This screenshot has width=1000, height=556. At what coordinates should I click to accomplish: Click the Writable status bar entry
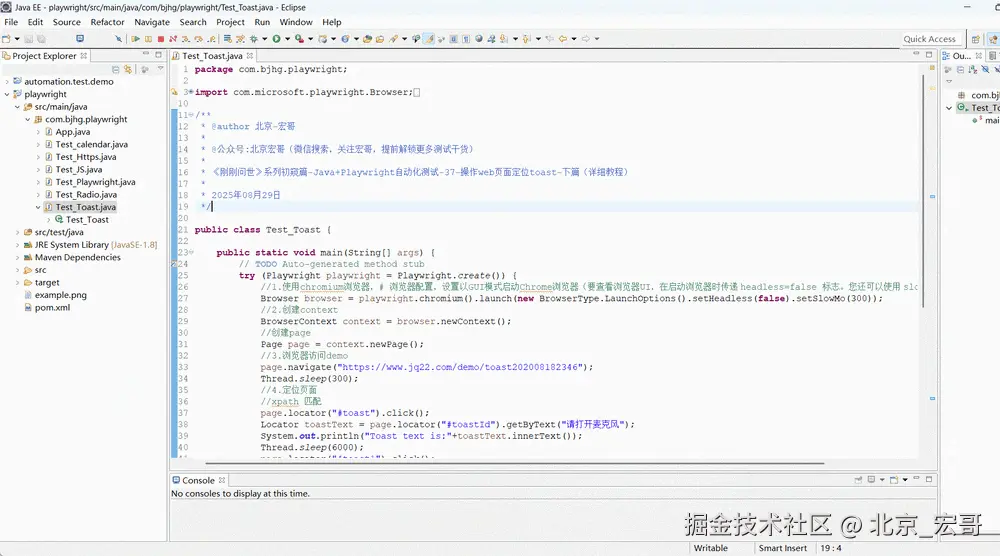coord(710,548)
